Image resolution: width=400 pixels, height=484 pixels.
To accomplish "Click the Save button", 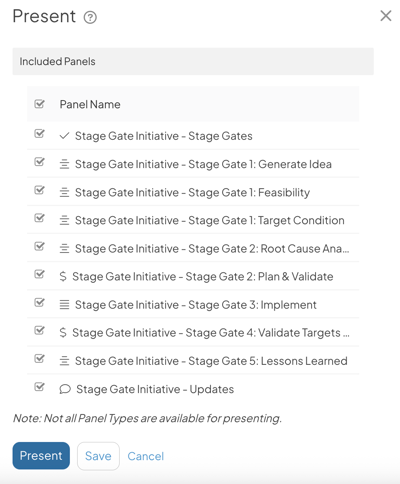I will click(x=98, y=456).
